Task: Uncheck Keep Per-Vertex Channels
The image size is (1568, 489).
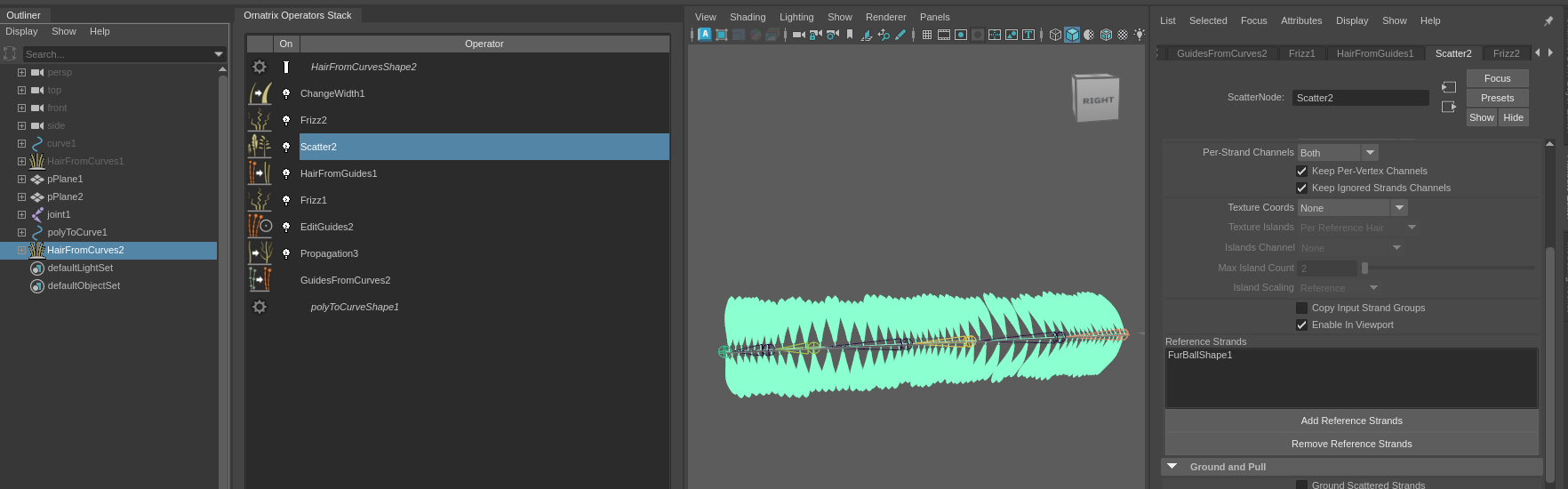Action: click(x=1301, y=171)
